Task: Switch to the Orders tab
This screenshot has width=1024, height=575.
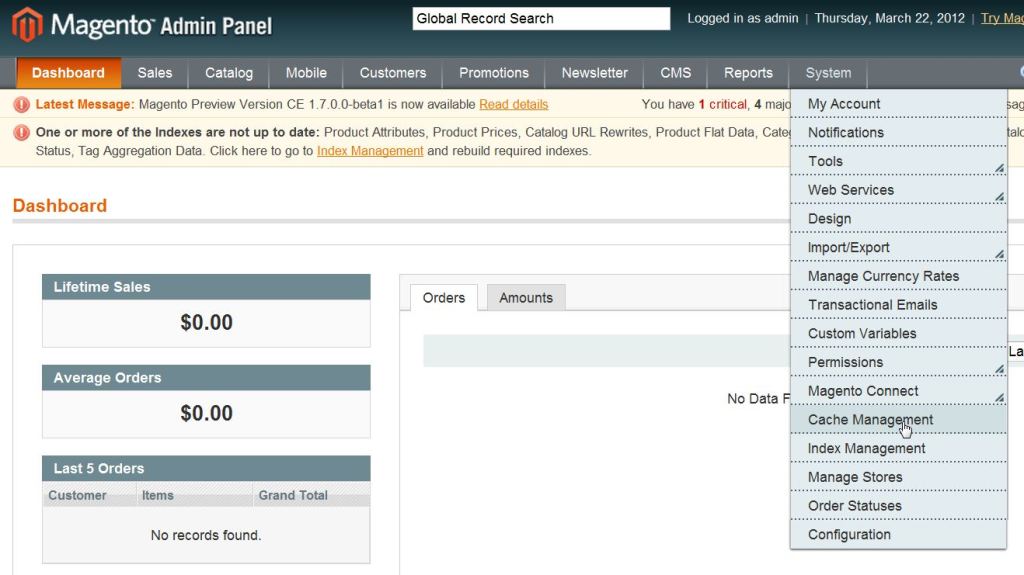Action: 444,298
